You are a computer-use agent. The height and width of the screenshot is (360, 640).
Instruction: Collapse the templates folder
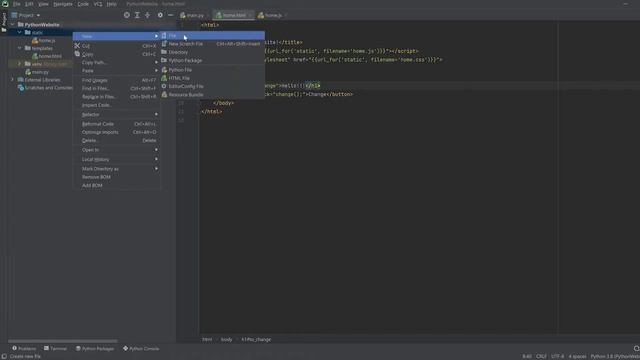pyautogui.click(x=20, y=48)
